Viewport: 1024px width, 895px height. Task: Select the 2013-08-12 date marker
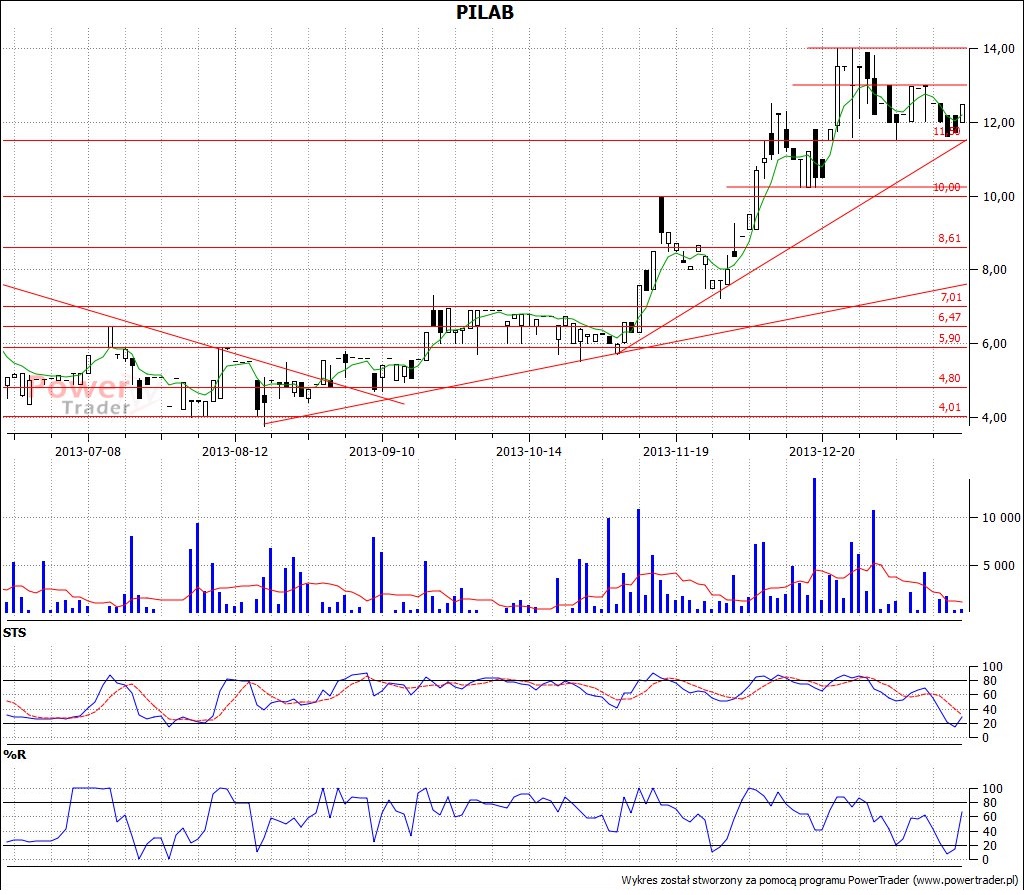(x=235, y=451)
